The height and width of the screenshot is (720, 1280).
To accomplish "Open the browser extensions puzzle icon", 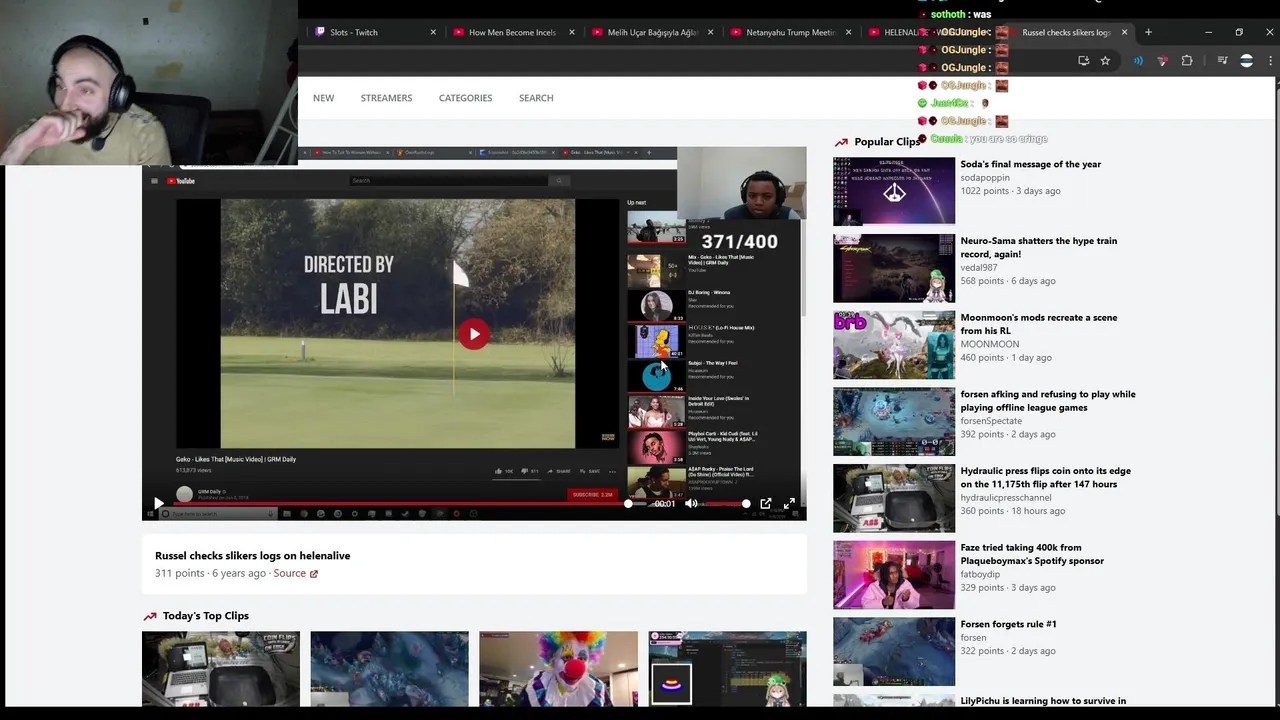I will click(1187, 61).
